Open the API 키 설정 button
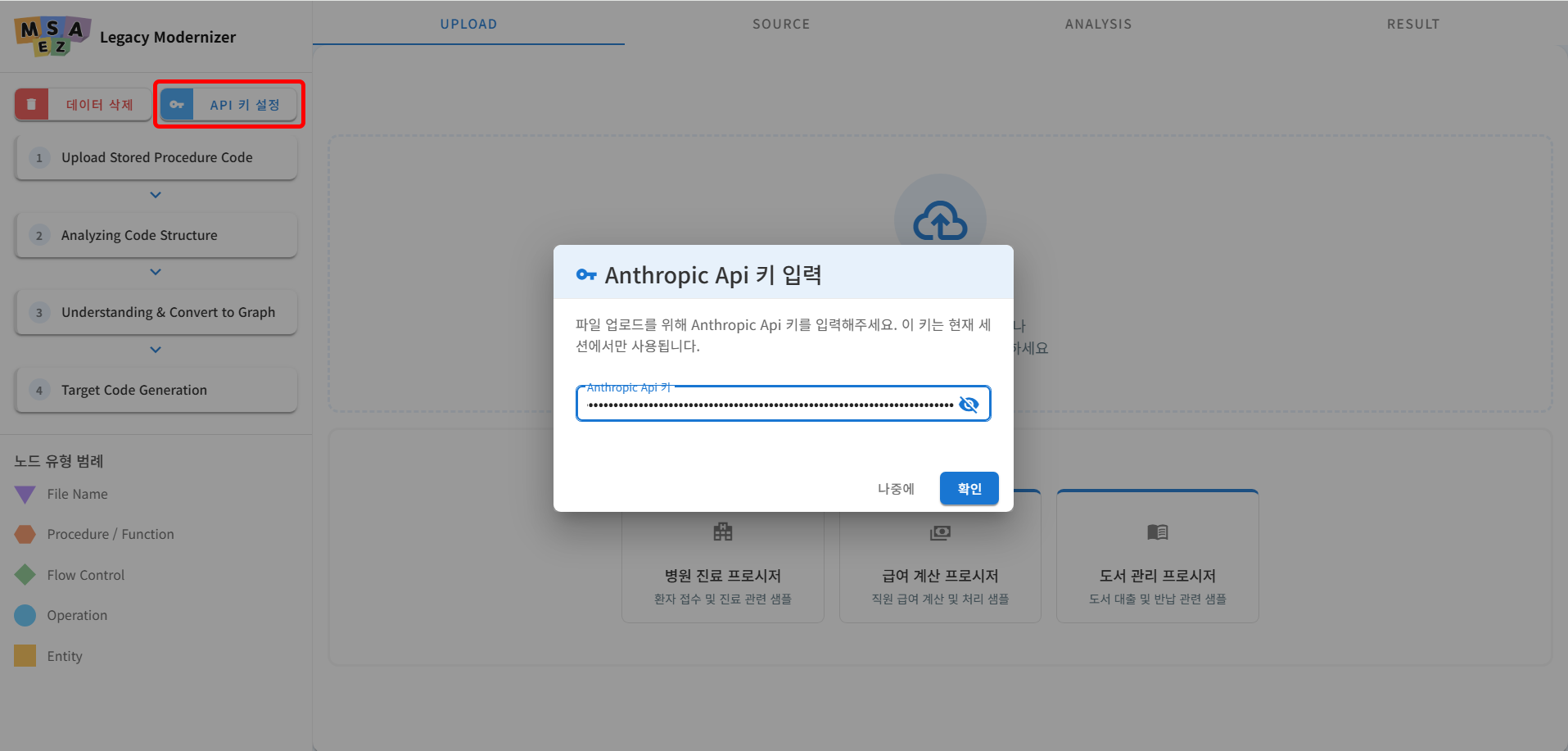 click(x=228, y=105)
